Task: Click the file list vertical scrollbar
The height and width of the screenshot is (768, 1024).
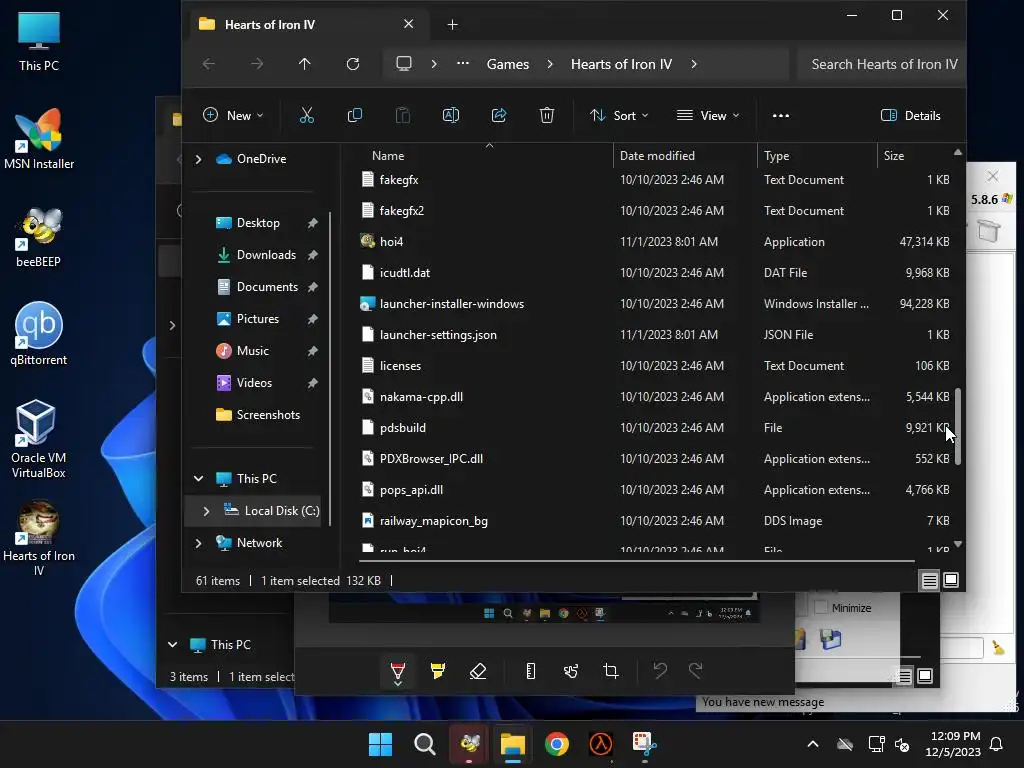Action: coord(957,426)
